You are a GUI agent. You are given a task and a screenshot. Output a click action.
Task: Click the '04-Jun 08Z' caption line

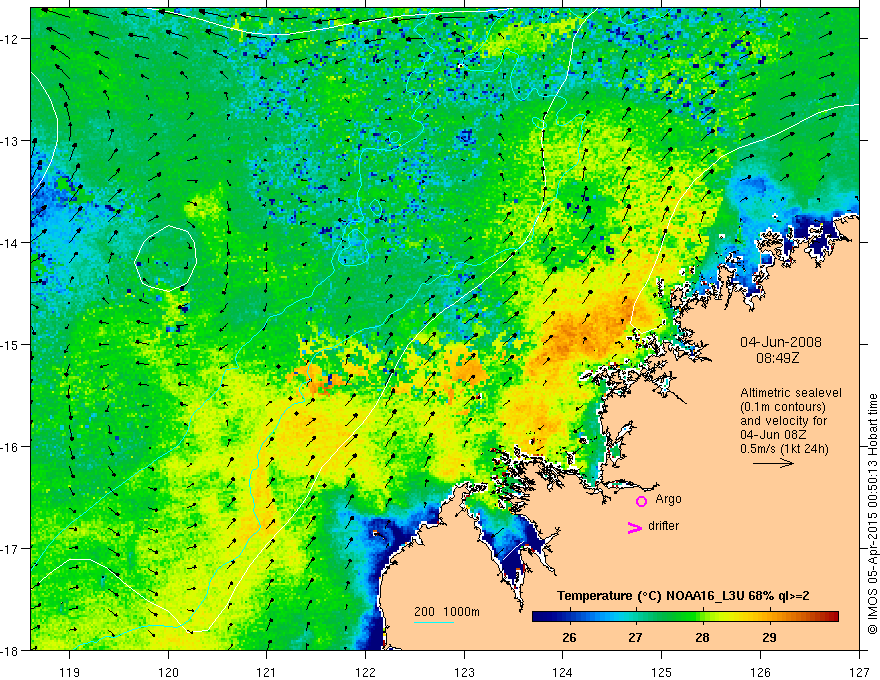pyautogui.click(x=775, y=435)
